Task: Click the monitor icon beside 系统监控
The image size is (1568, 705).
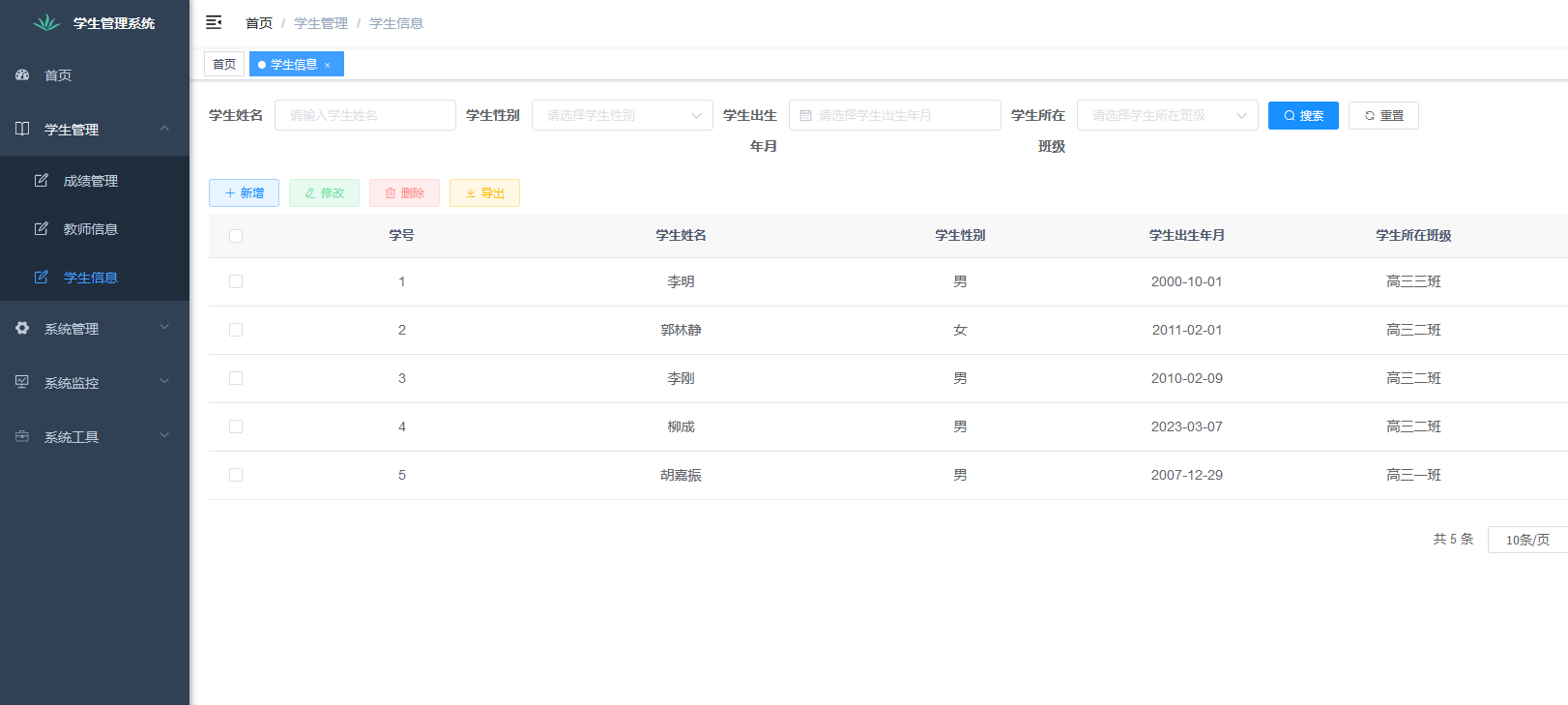Action: [x=22, y=382]
